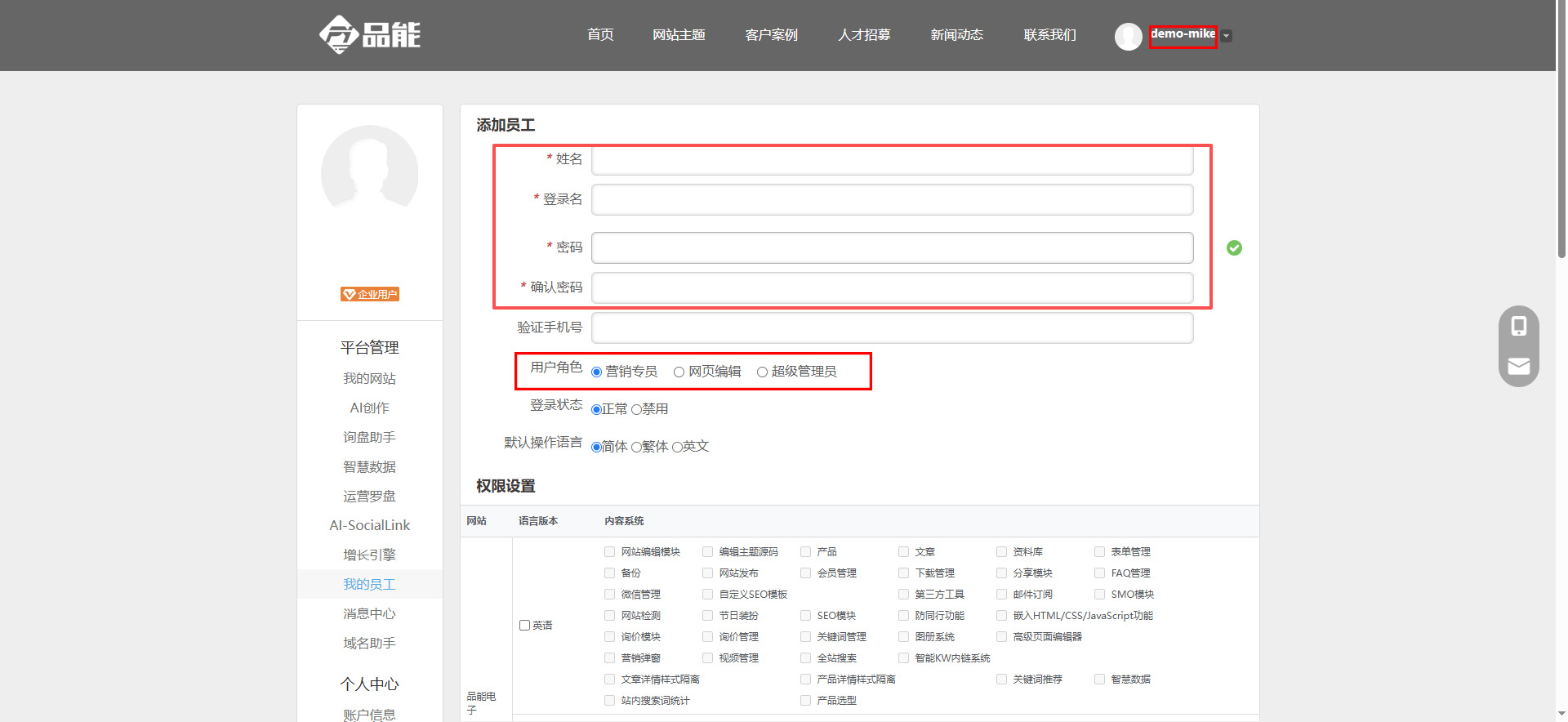Select 英文 as default language

(x=677, y=448)
